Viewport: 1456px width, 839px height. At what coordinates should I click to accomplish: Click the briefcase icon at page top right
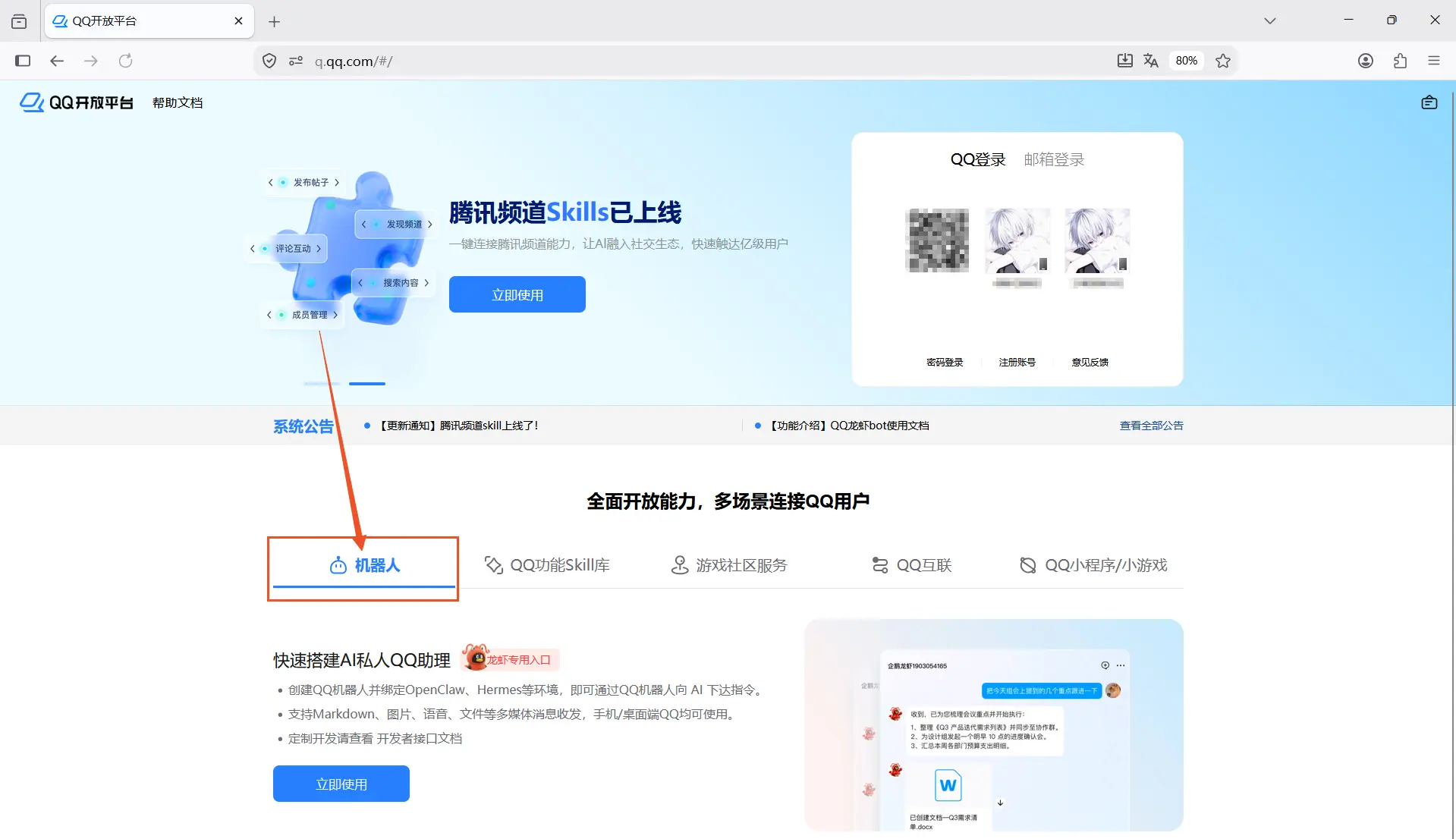click(x=1429, y=102)
